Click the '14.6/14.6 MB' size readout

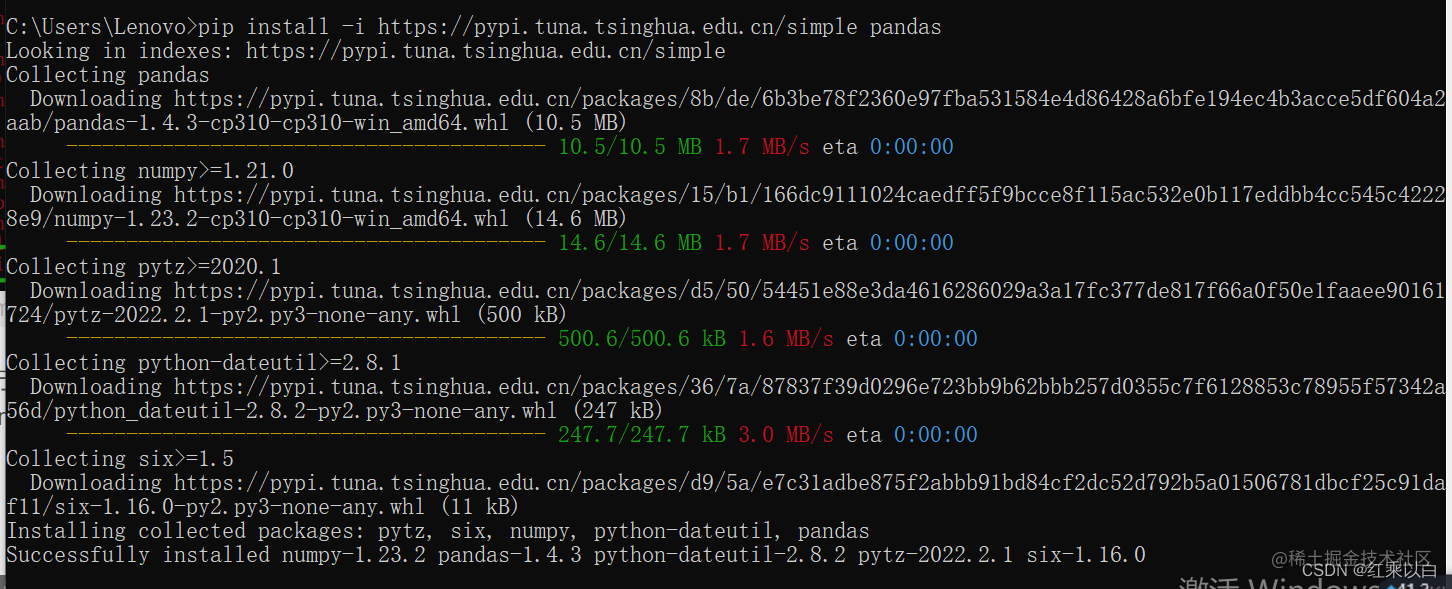pos(630,243)
